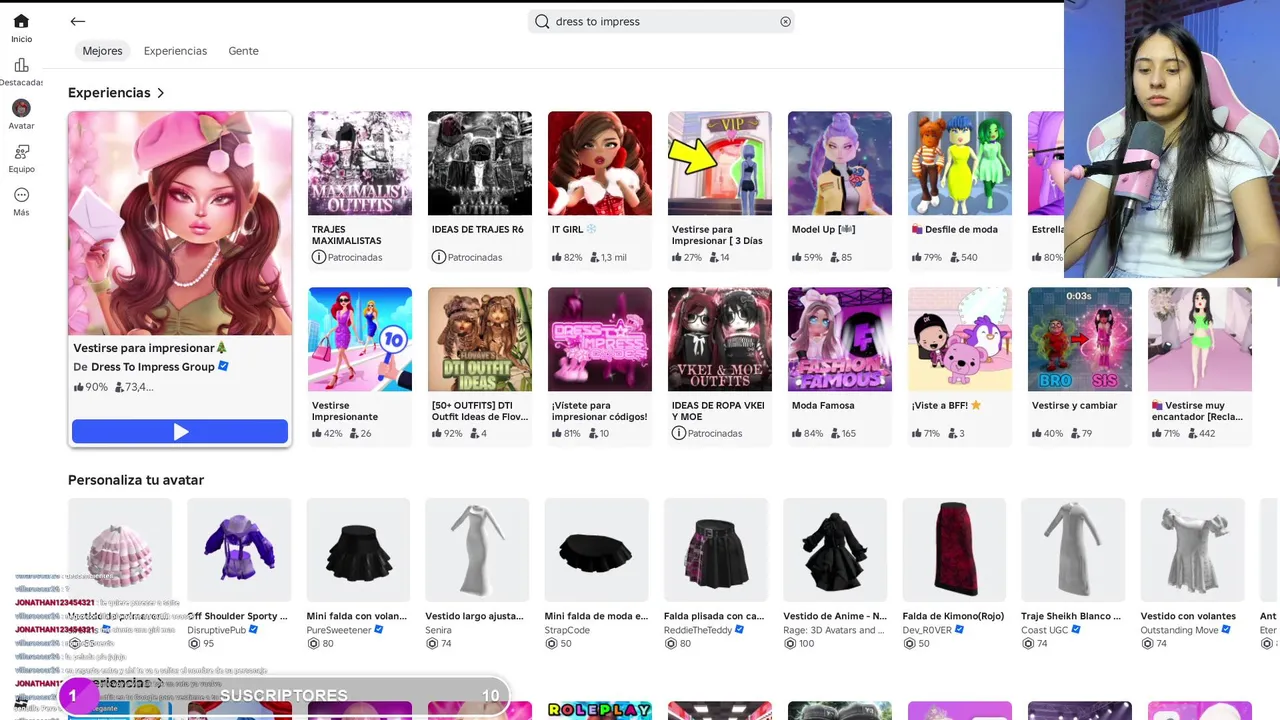Viewport: 1280px width, 720px height.
Task: Open the Destacadas charts icon in sidebar
Action: click(21, 65)
